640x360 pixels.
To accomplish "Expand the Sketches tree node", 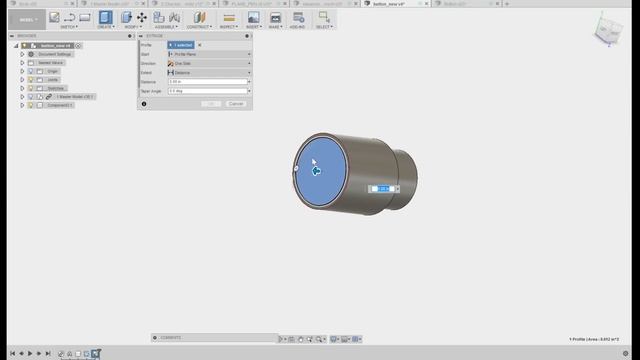I will [x=22, y=88].
